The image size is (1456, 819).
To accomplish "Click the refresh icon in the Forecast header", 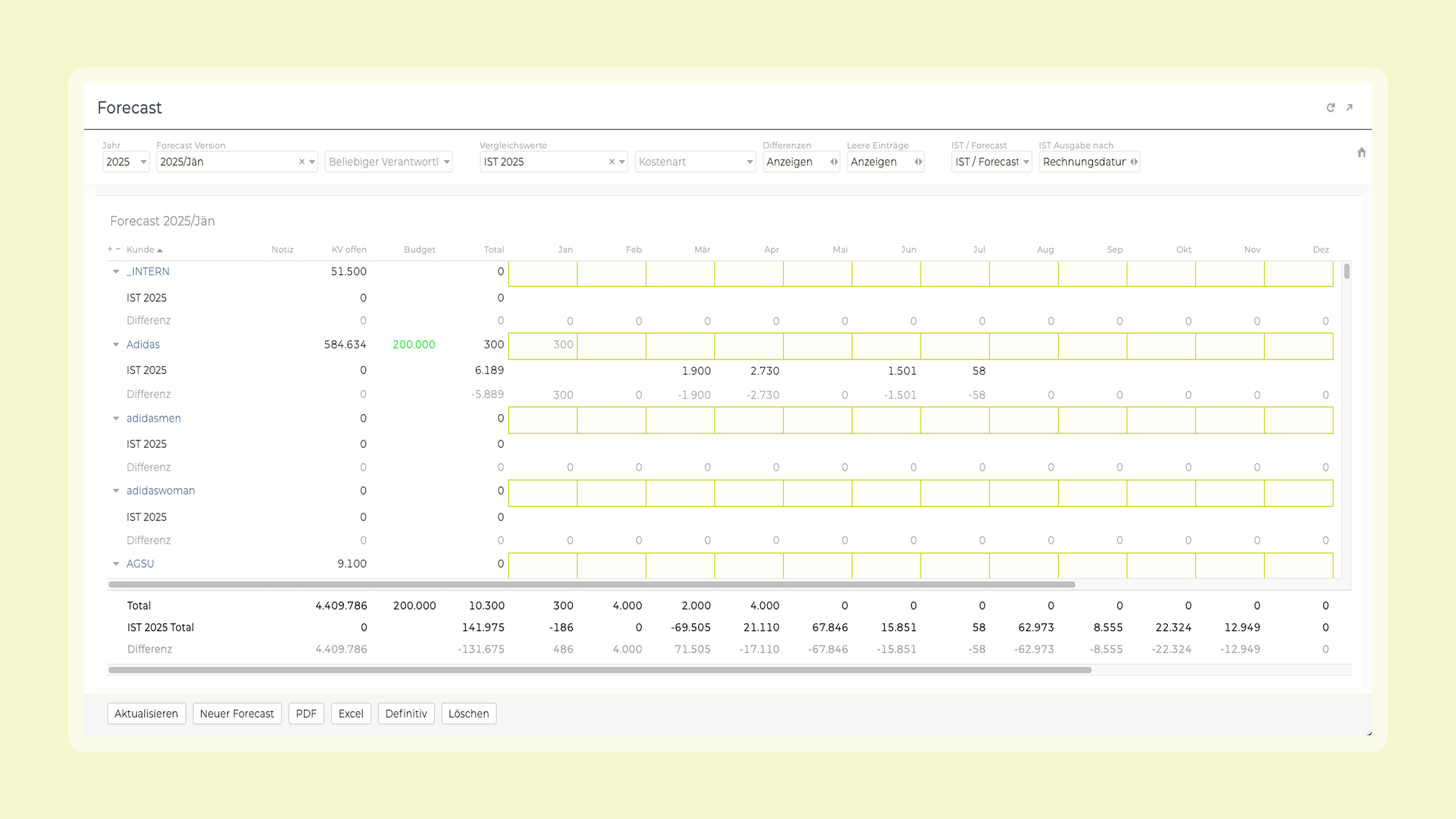I will click(x=1330, y=107).
